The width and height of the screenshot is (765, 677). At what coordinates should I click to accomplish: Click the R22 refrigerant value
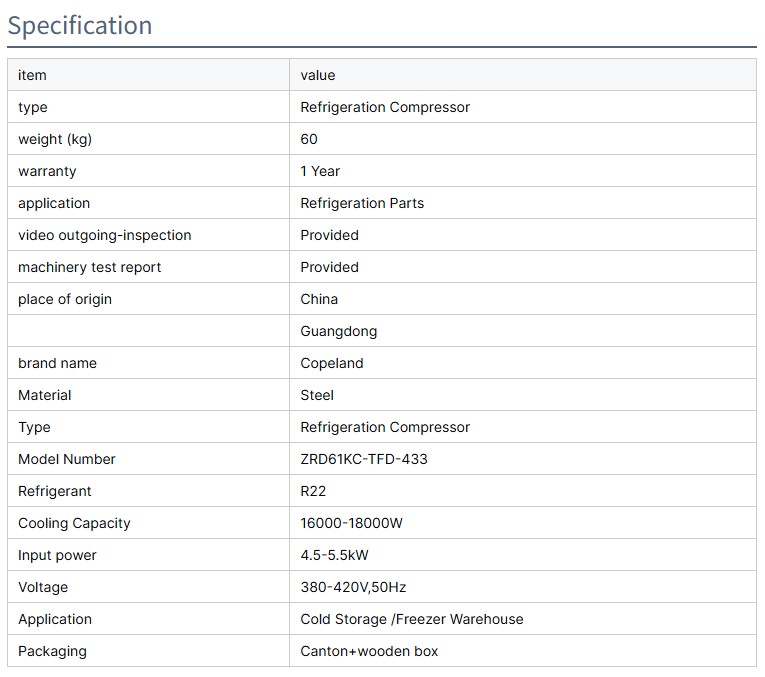click(313, 491)
